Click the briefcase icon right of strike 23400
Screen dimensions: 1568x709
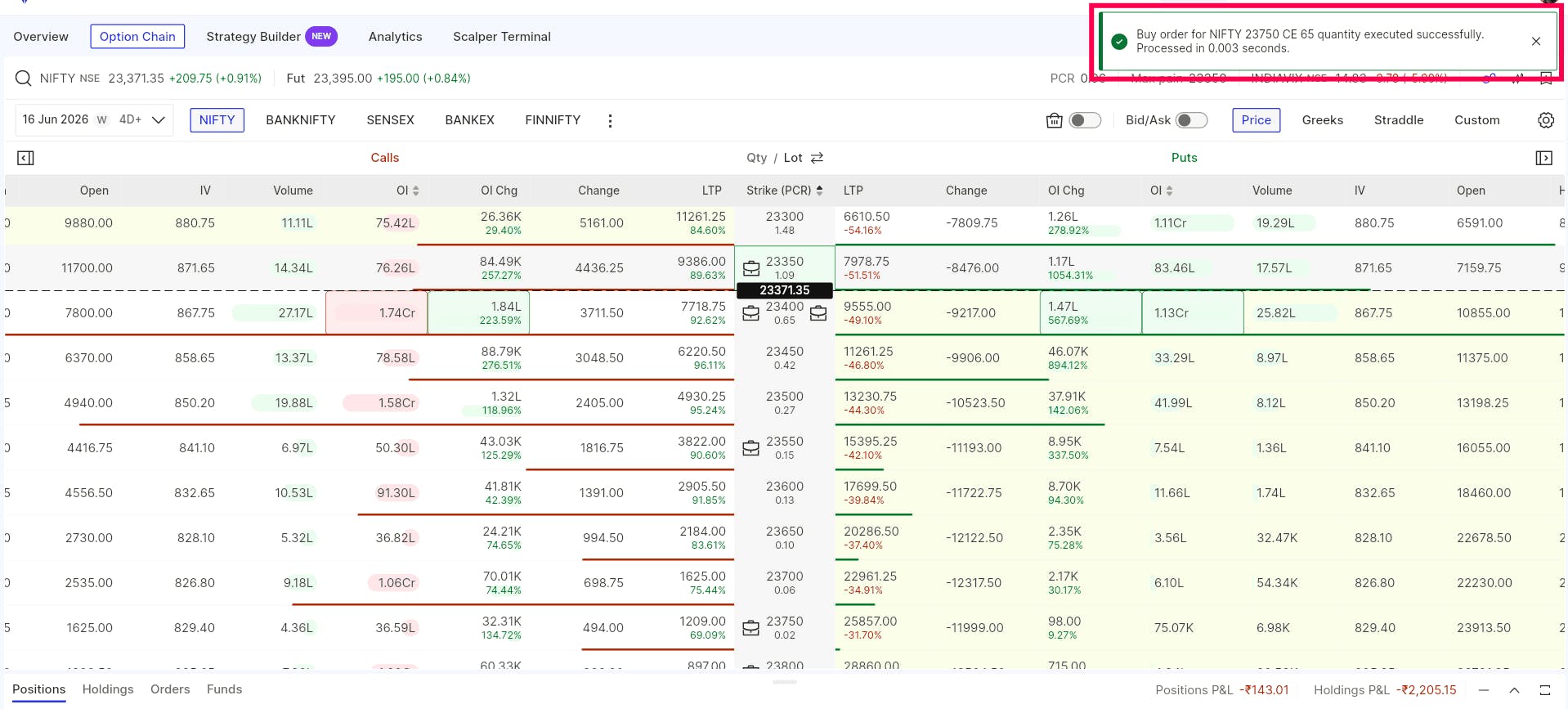pyautogui.click(x=818, y=313)
